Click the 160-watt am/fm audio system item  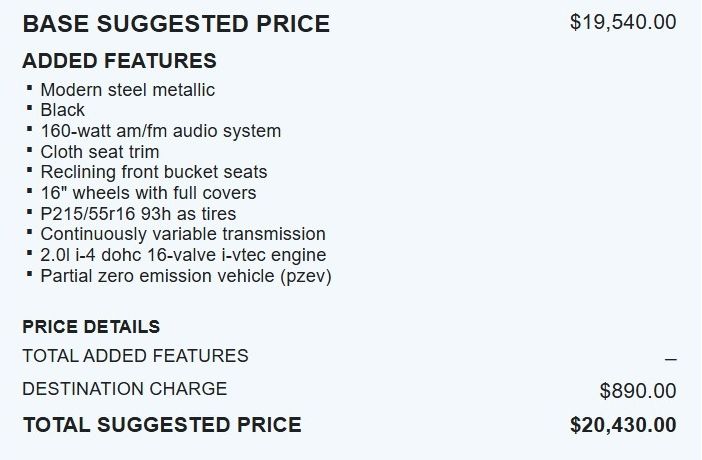click(160, 131)
